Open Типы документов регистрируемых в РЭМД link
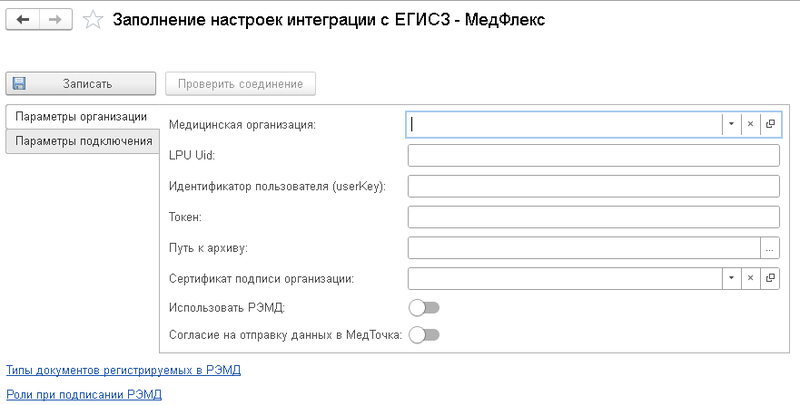This screenshot has width=800, height=405. click(123, 370)
